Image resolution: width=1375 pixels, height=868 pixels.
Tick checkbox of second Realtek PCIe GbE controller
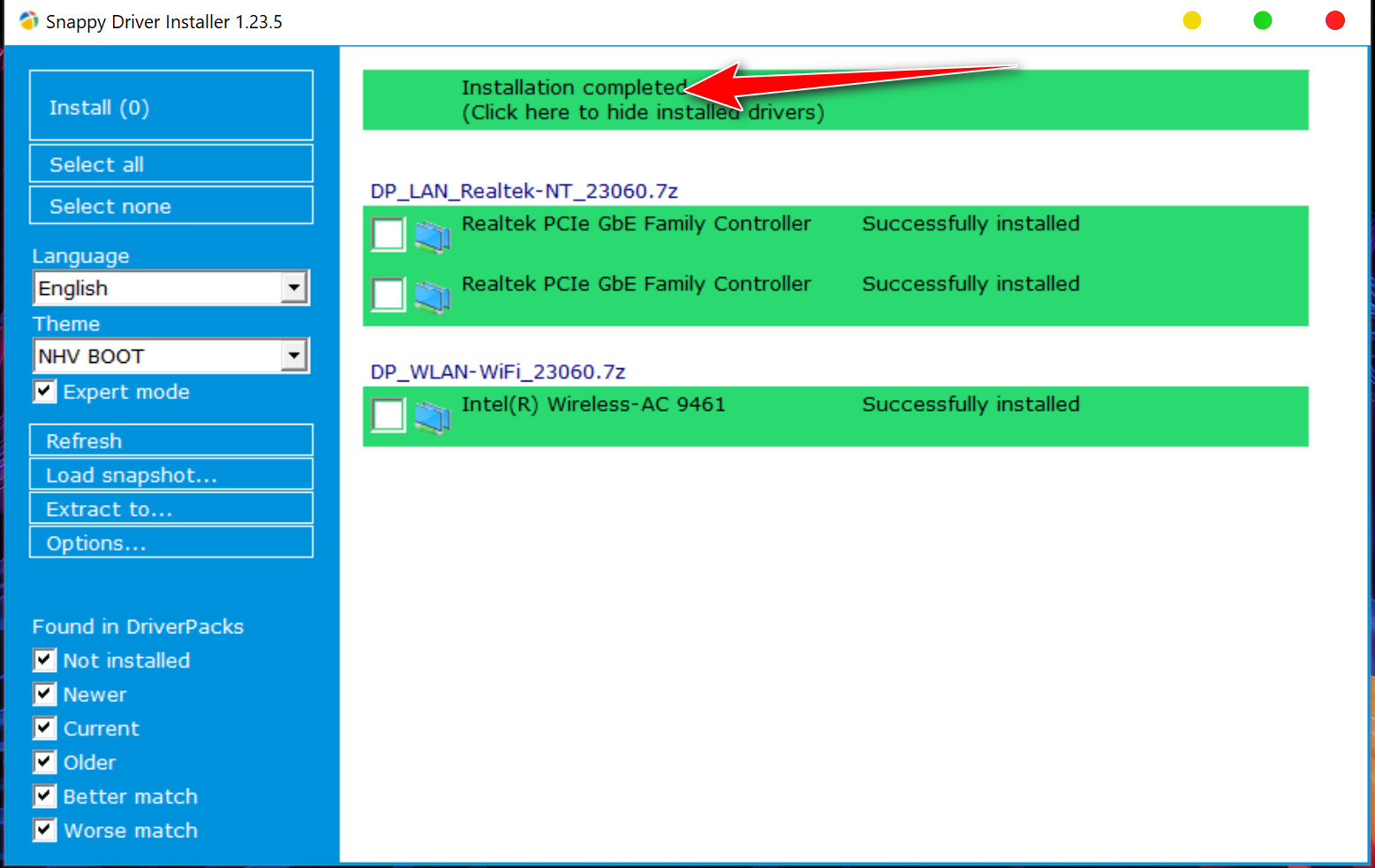(x=388, y=295)
